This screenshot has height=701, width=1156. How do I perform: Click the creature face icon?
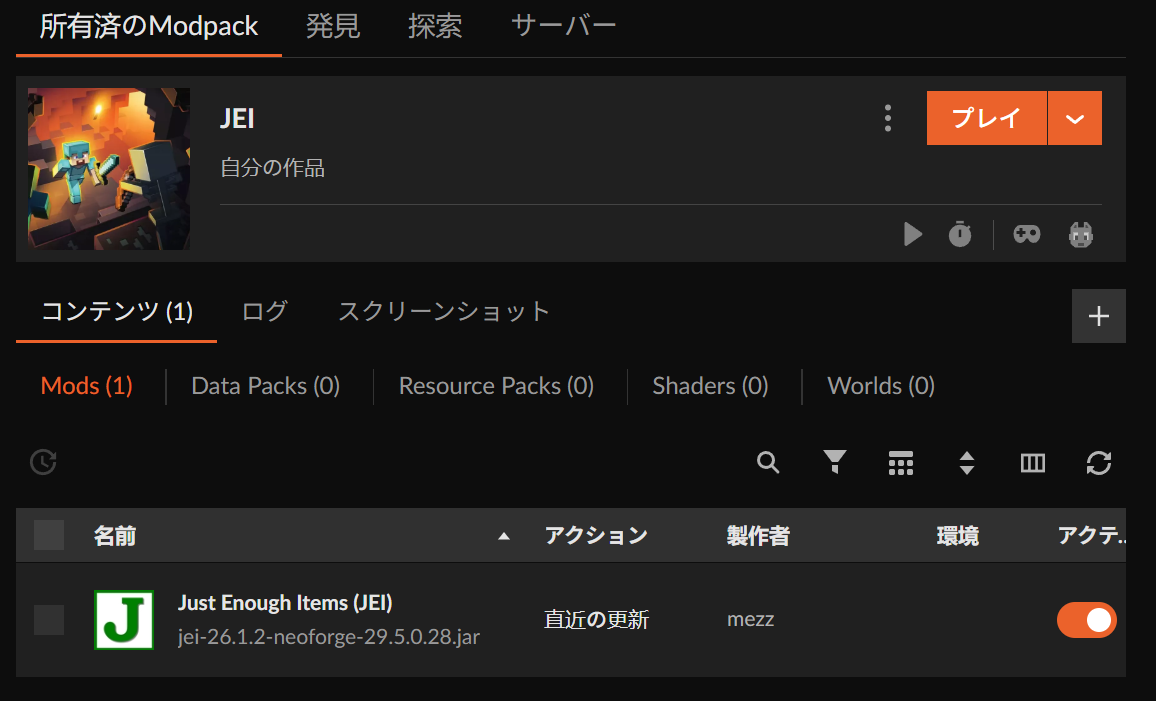click(1081, 234)
